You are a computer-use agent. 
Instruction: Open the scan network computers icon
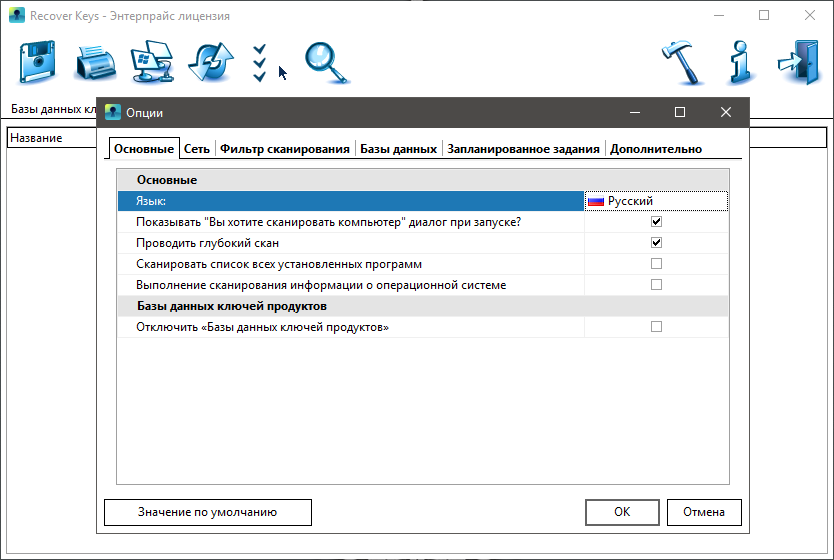(153, 62)
